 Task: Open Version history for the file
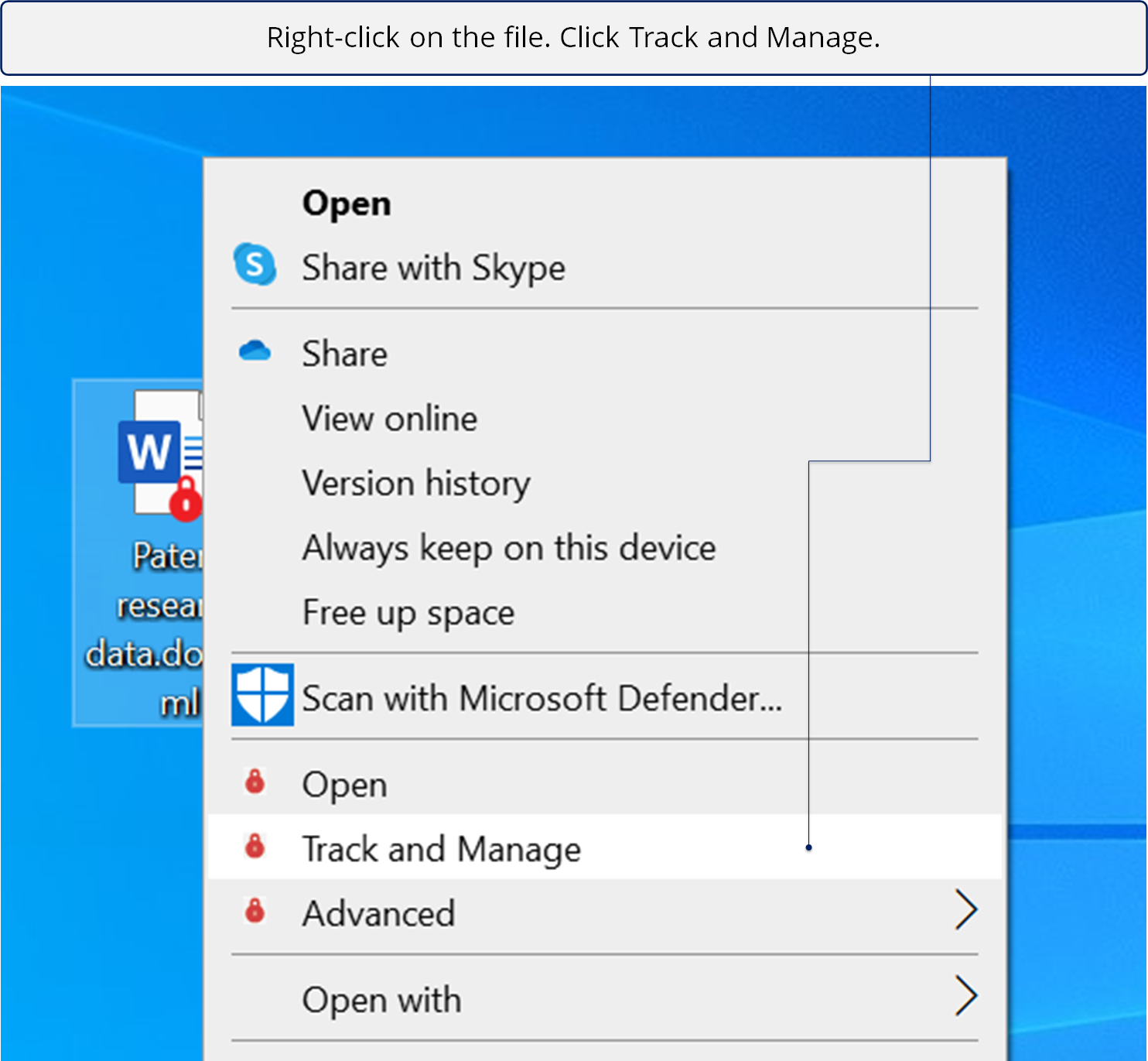(416, 484)
